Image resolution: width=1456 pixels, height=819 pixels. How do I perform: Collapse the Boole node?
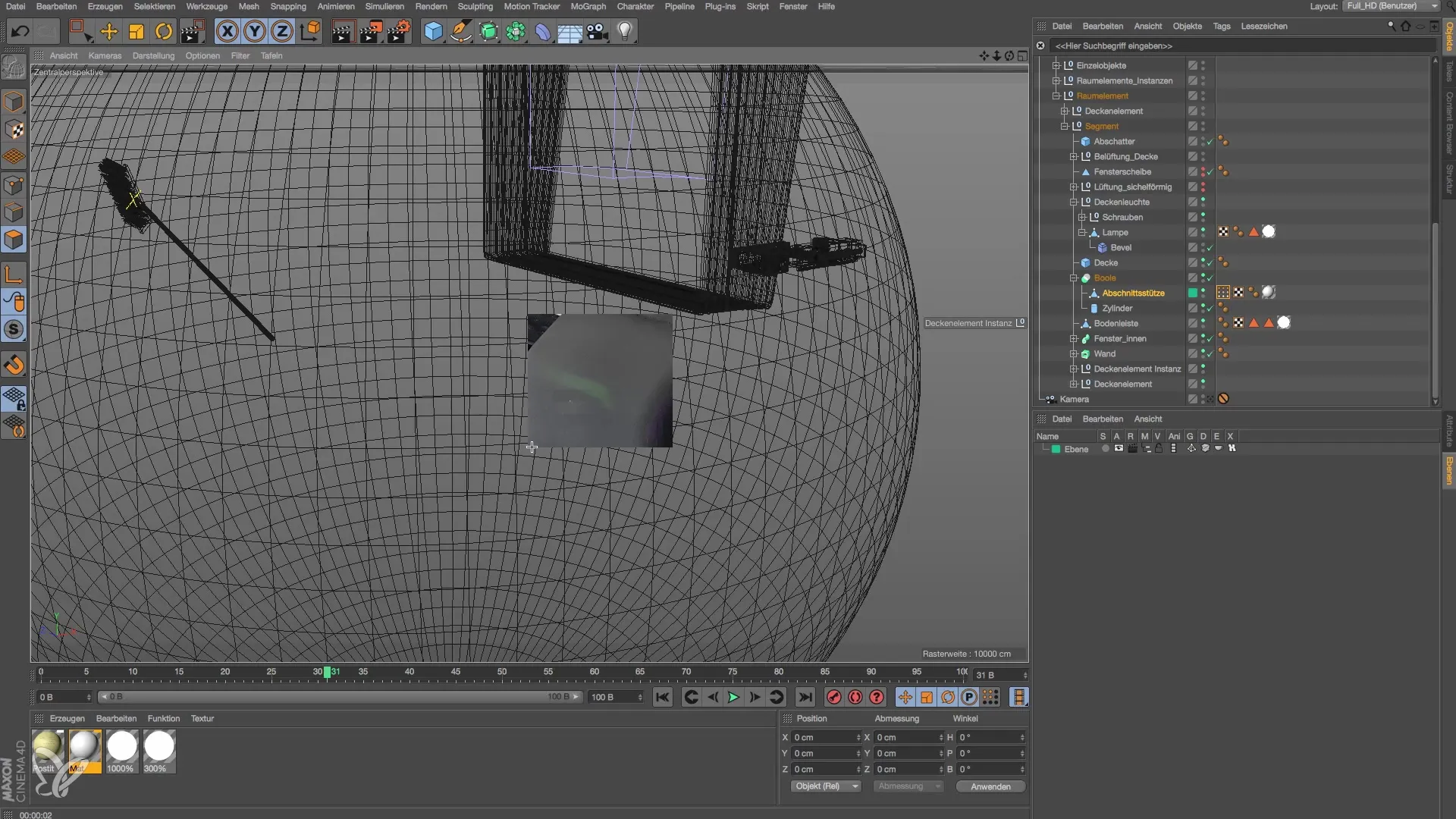[x=1074, y=278]
